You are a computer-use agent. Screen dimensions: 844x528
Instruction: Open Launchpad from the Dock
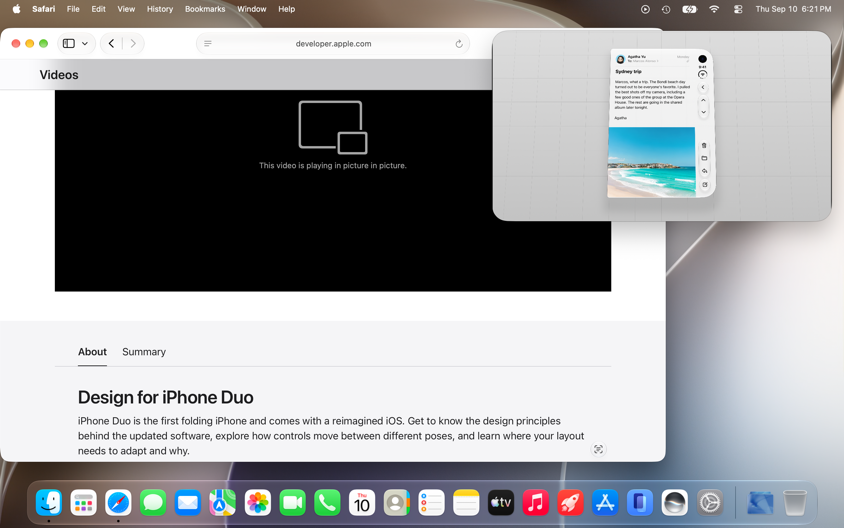(x=83, y=503)
